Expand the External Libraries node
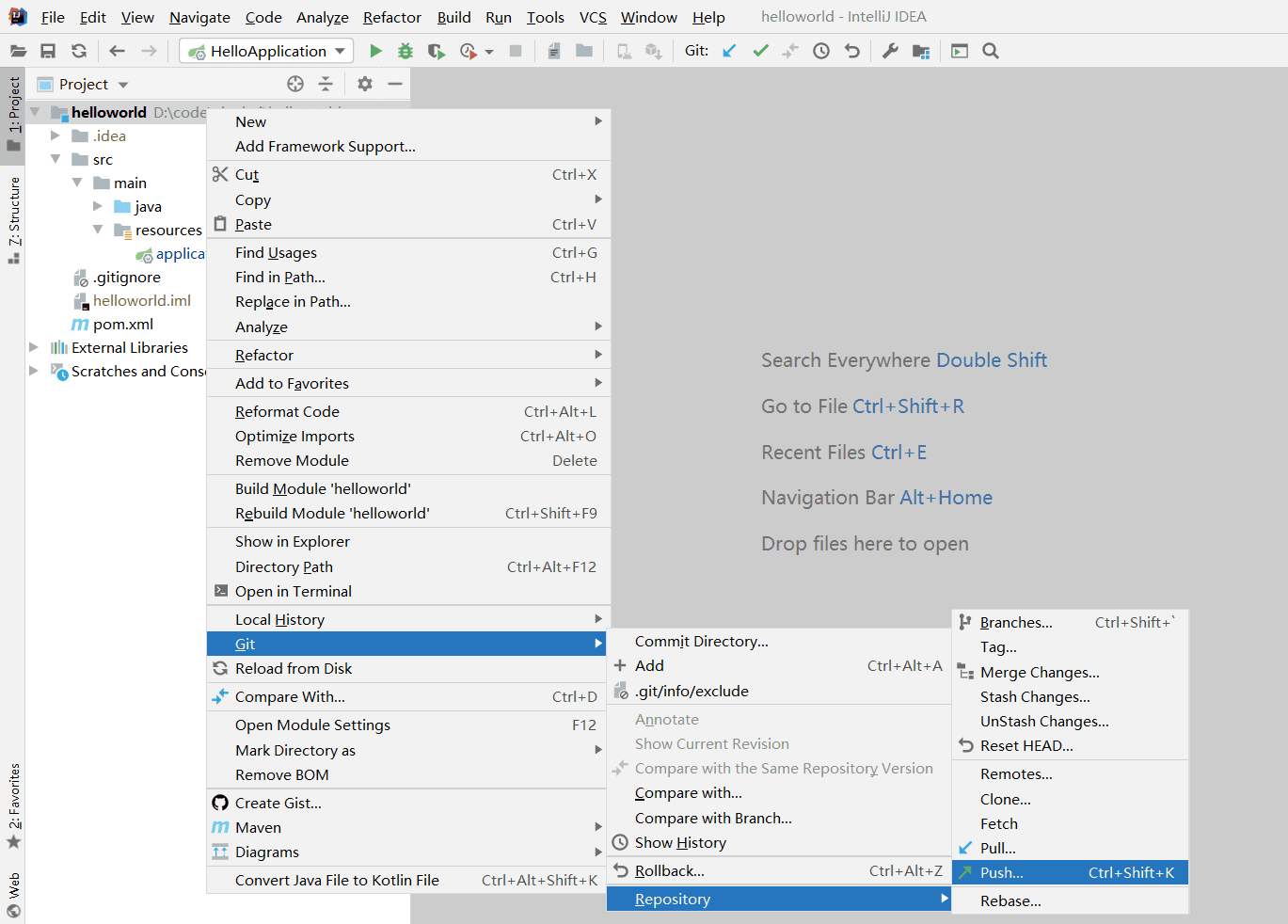The height and width of the screenshot is (924, 1288). (34, 347)
